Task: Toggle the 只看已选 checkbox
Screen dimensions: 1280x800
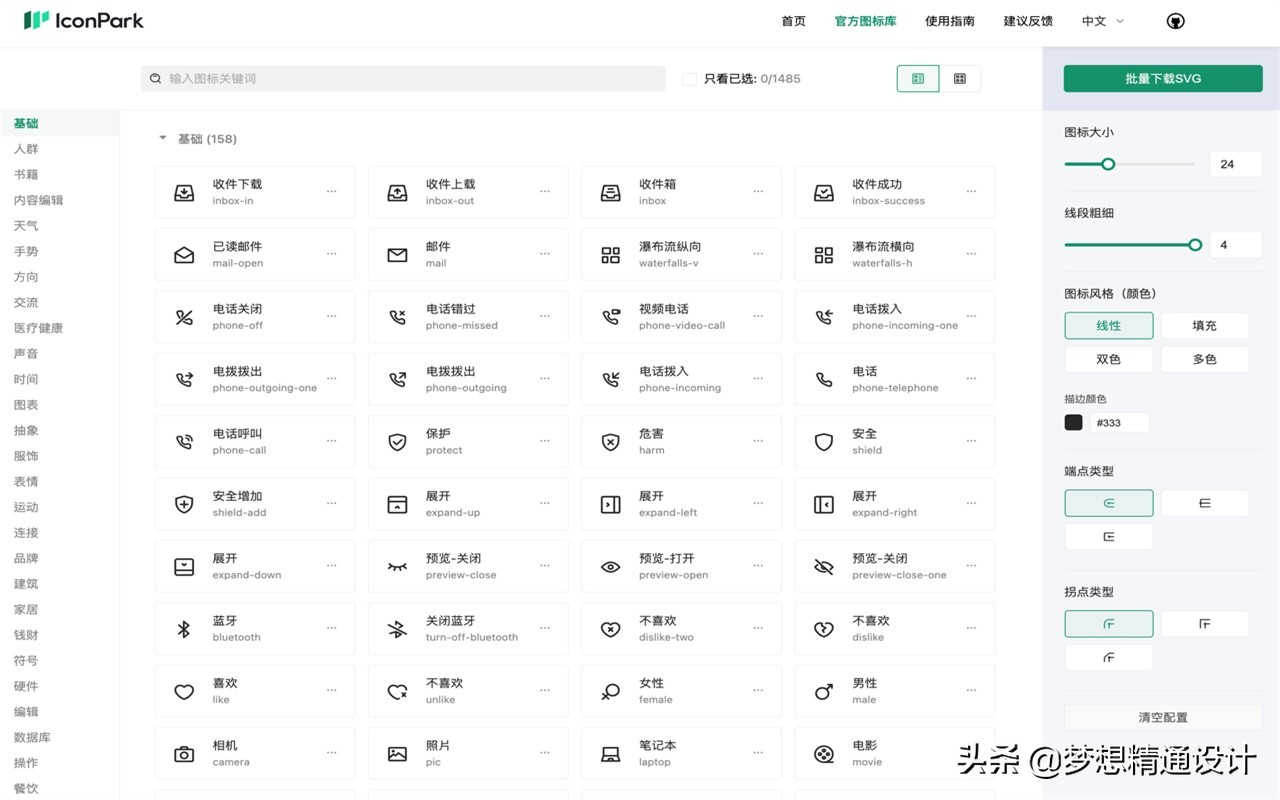Action: coord(689,79)
